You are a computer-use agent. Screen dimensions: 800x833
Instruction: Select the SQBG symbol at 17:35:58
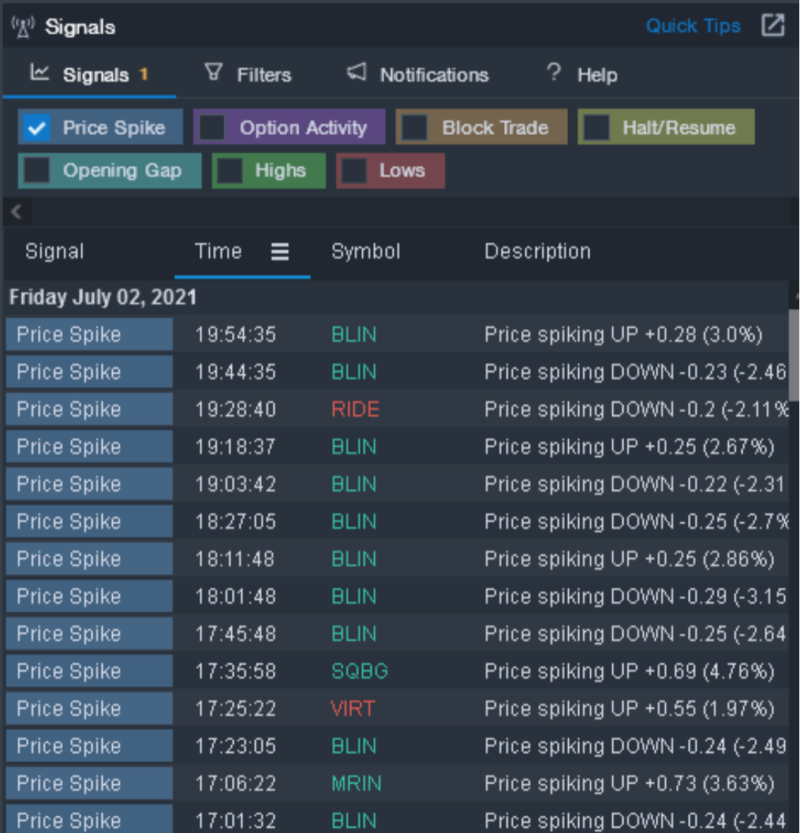point(360,672)
